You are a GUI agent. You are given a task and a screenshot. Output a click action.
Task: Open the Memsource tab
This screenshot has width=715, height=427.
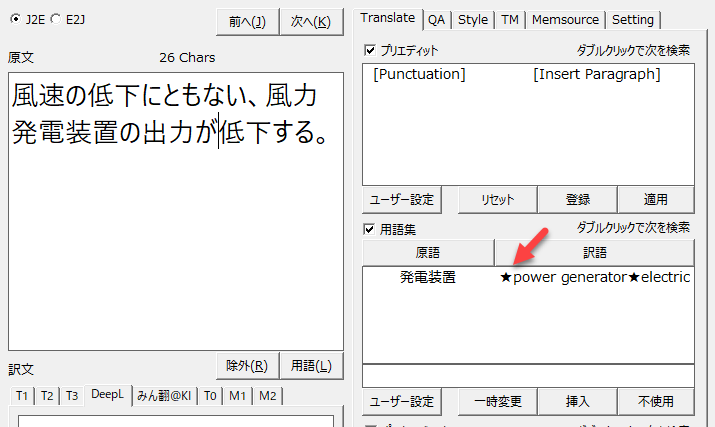565,20
